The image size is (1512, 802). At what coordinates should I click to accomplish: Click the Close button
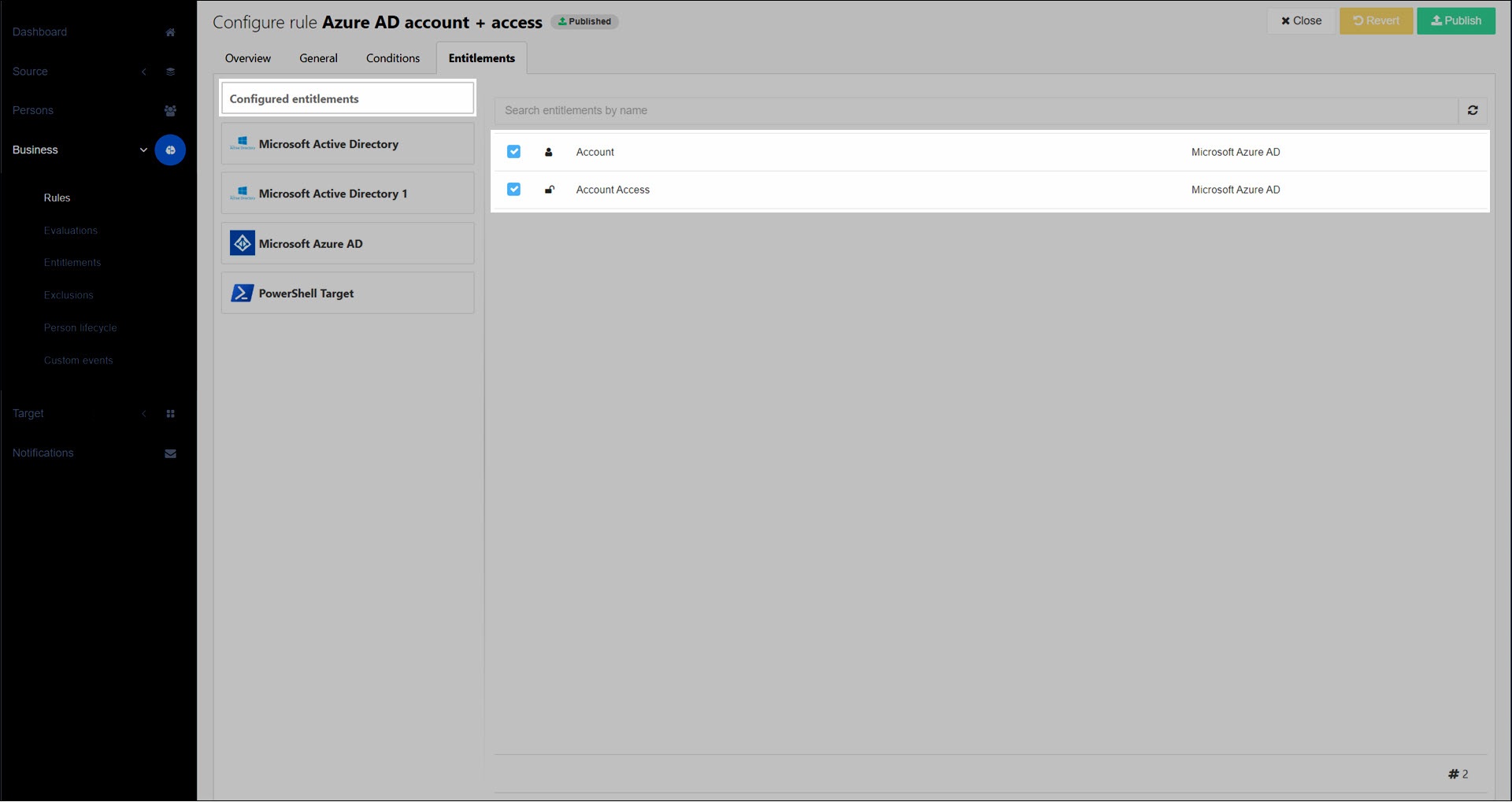click(1302, 21)
